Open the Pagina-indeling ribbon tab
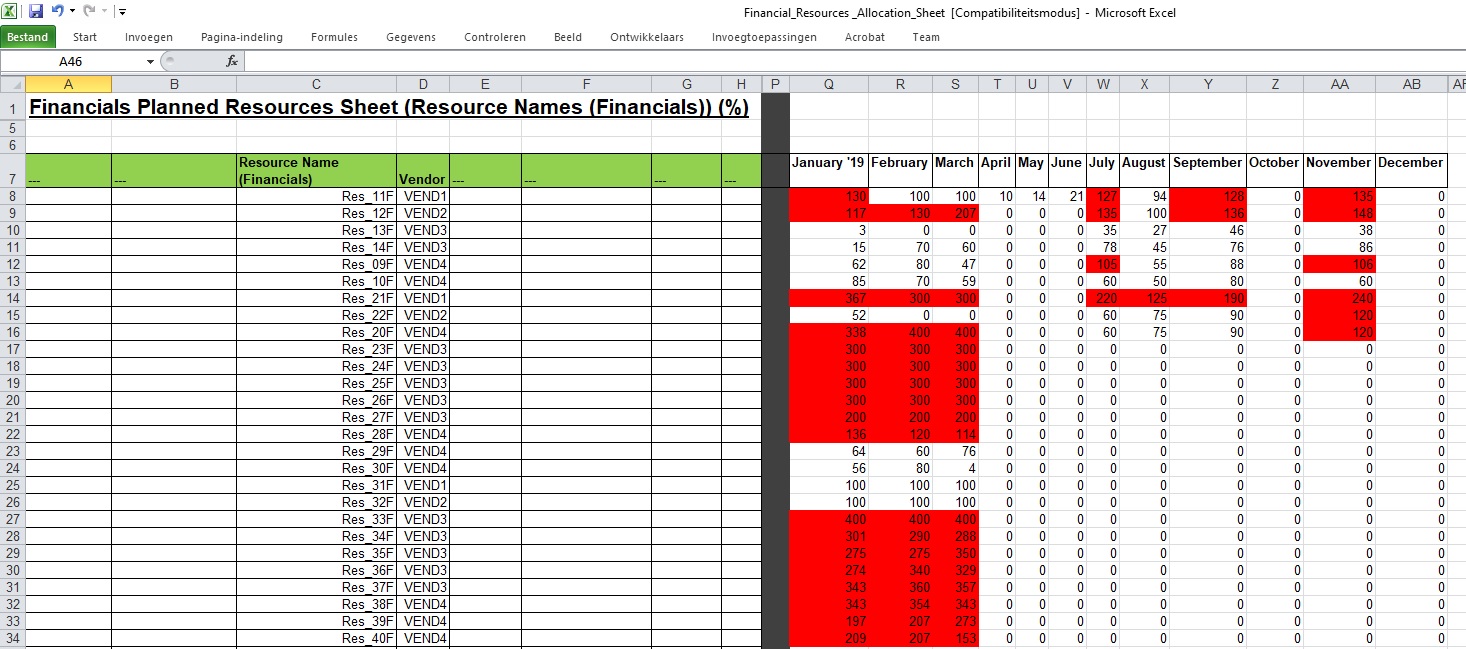The height and width of the screenshot is (649, 1466). pos(242,37)
